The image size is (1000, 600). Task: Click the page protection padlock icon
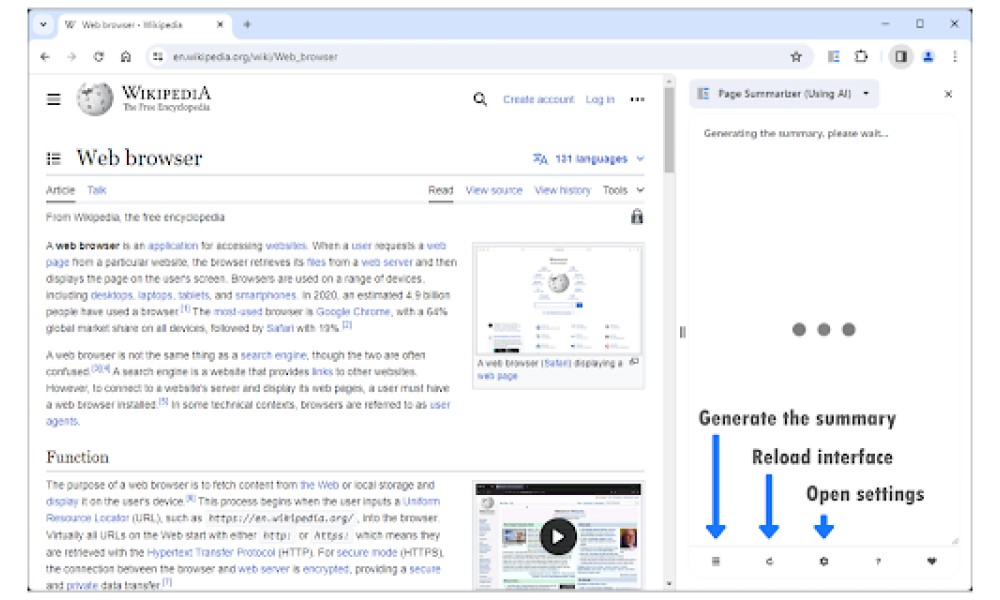pos(636,217)
